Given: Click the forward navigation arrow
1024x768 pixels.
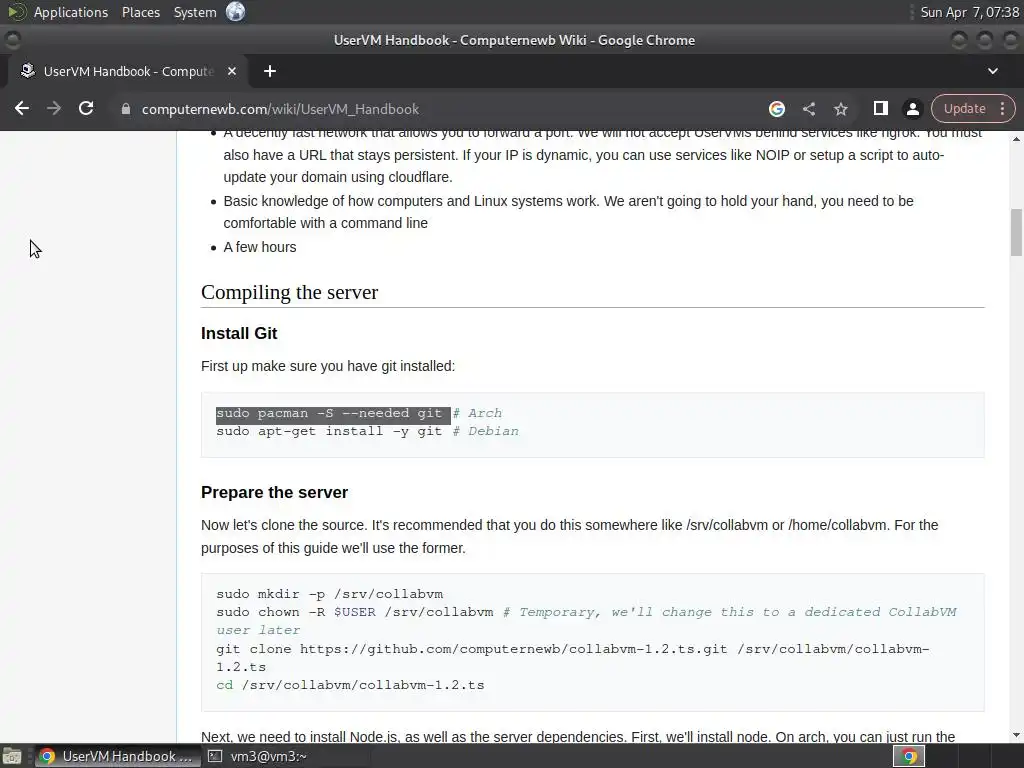Looking at the screenshot, I should pyautogui.click(x=54, y=108).
